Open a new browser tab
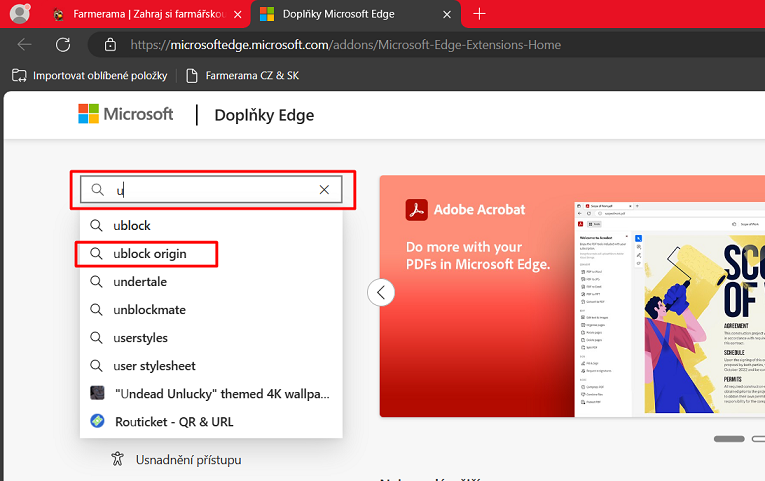 pyautogui.click(x=479, y=14)
